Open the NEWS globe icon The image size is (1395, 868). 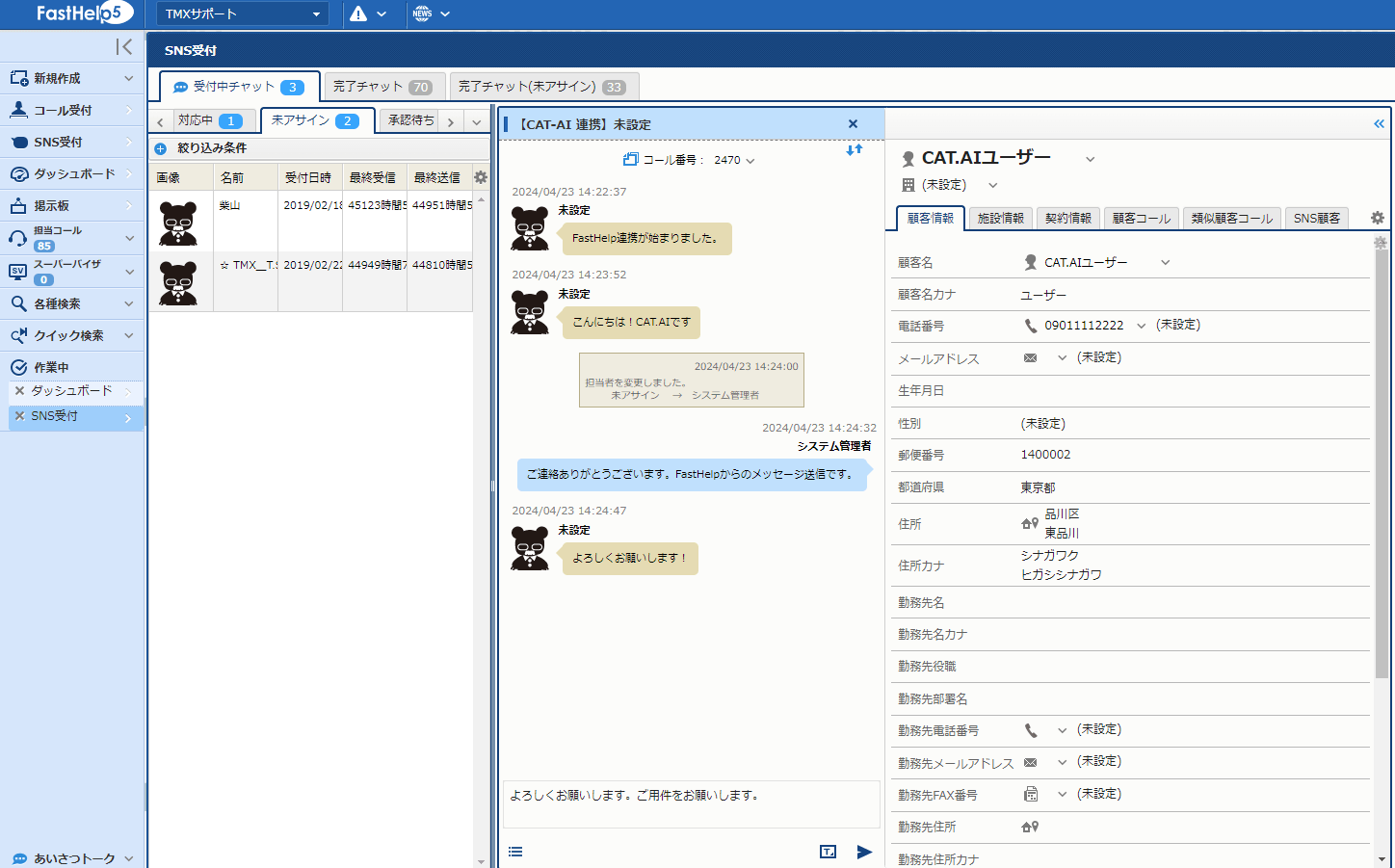tap(422, 13)
